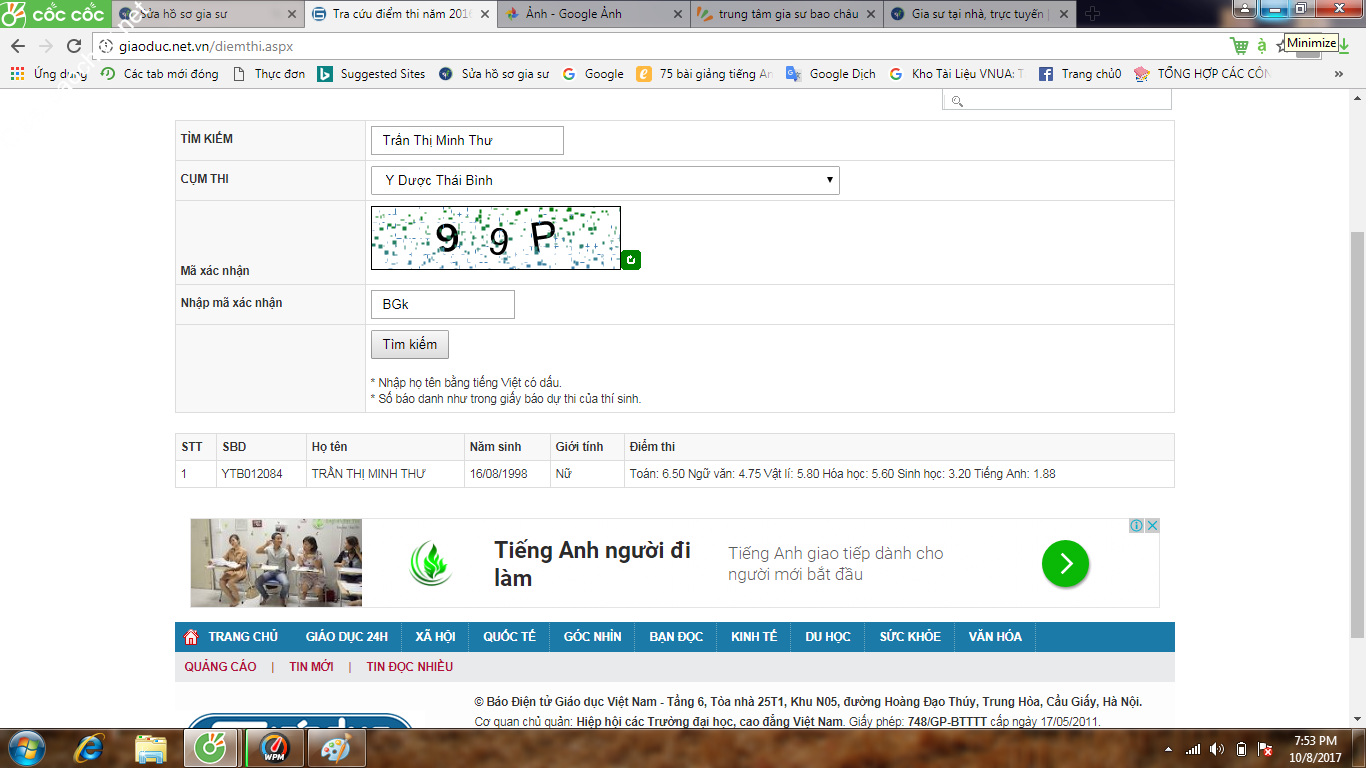
Task: Expand the CỤM THI dropdown list
Action: (605, 180)
